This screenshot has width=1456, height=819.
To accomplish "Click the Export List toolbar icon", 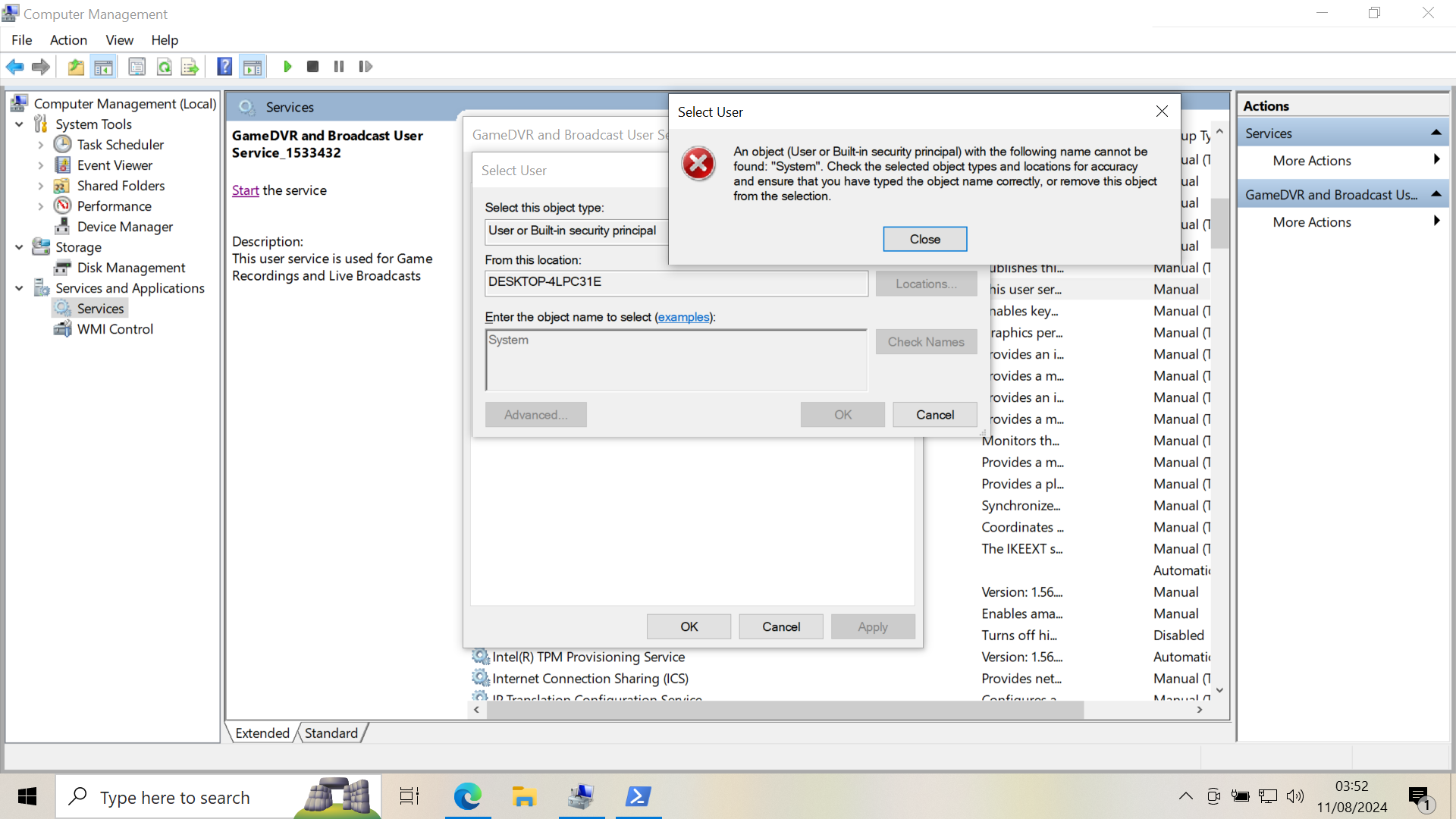I will tap(190, 67).
